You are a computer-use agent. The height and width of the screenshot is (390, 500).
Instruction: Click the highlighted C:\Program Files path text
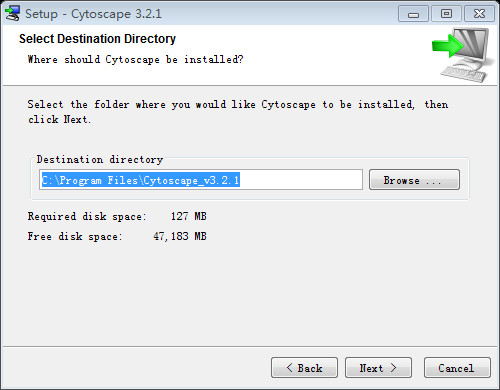pos(141,180)
